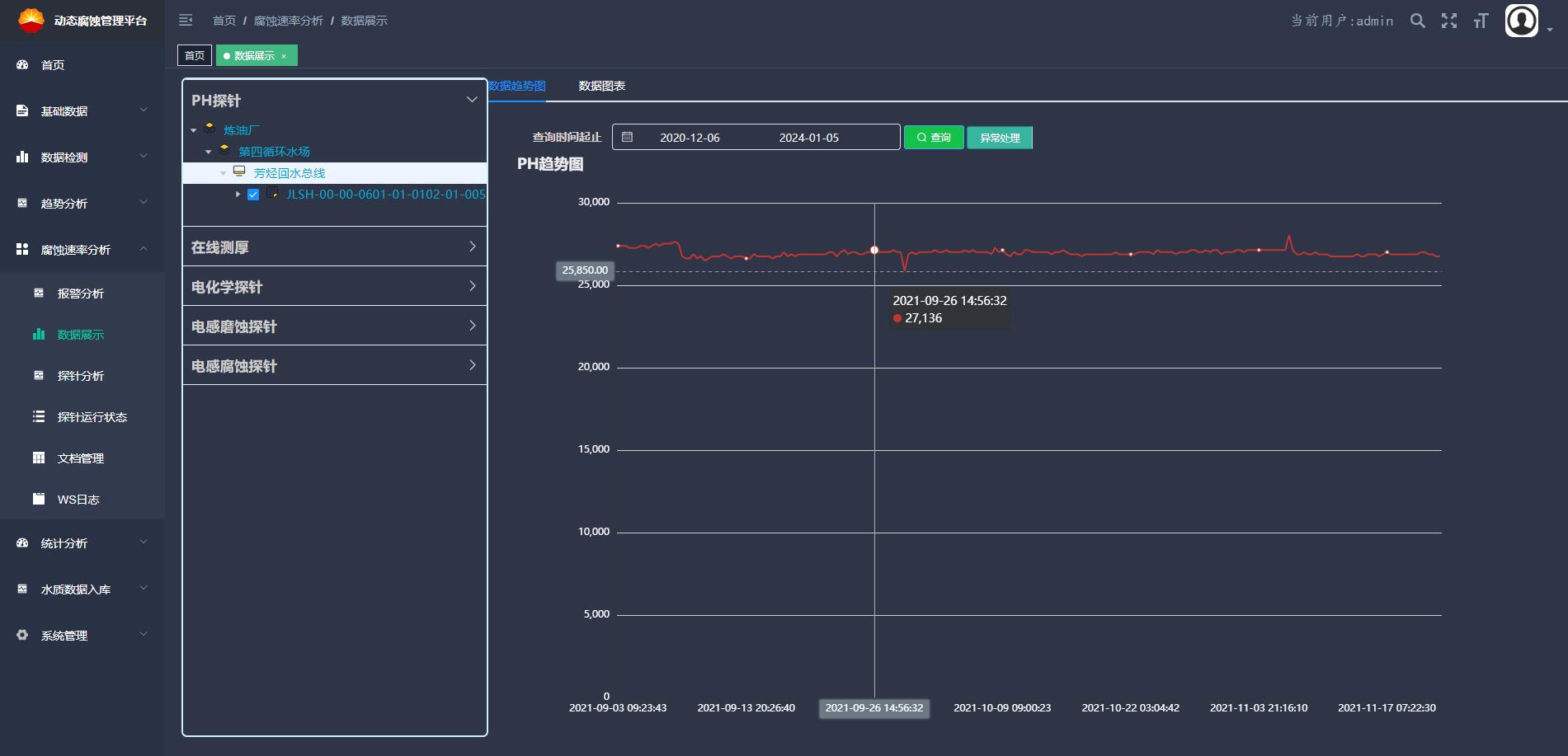The height and width of the screenshot is (756, 1568).
Task: Uncheck the JLSH-00-00-0601-01-0102-01-005 checkbox
Action: click(x=253, y=195)
